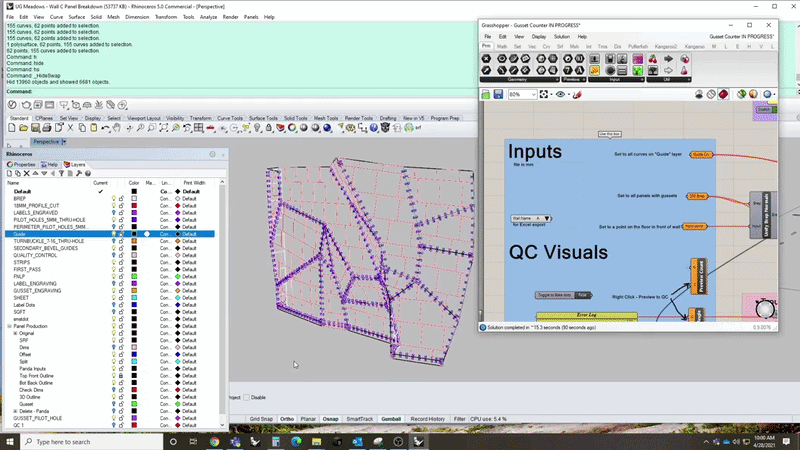Click the red Shaded preview icon in Grasshopper

click(x=723, y=94)
